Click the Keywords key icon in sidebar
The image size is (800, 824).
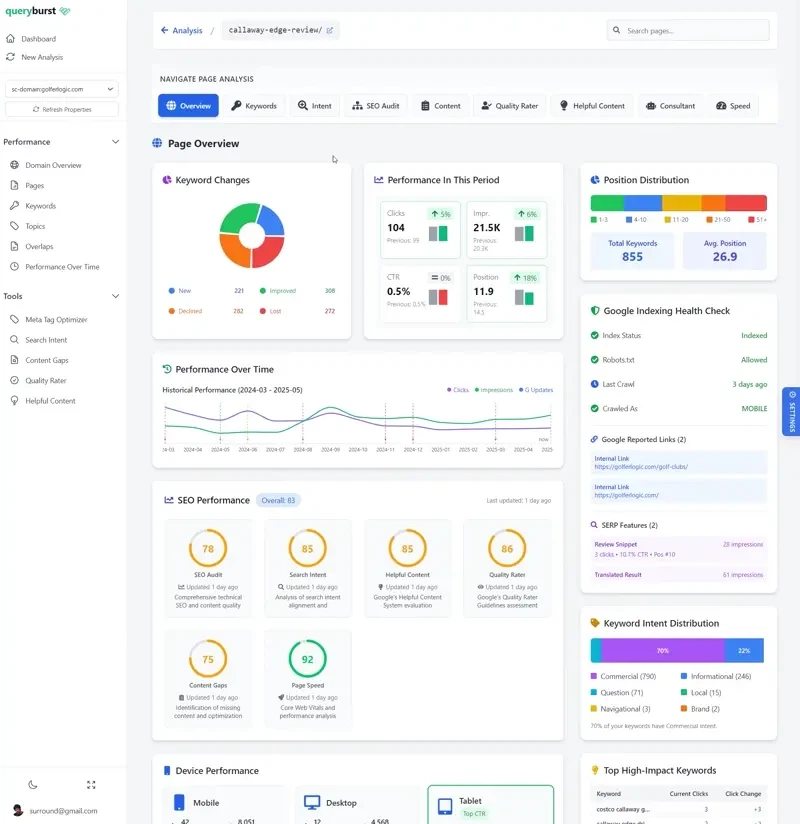point(14,205)
